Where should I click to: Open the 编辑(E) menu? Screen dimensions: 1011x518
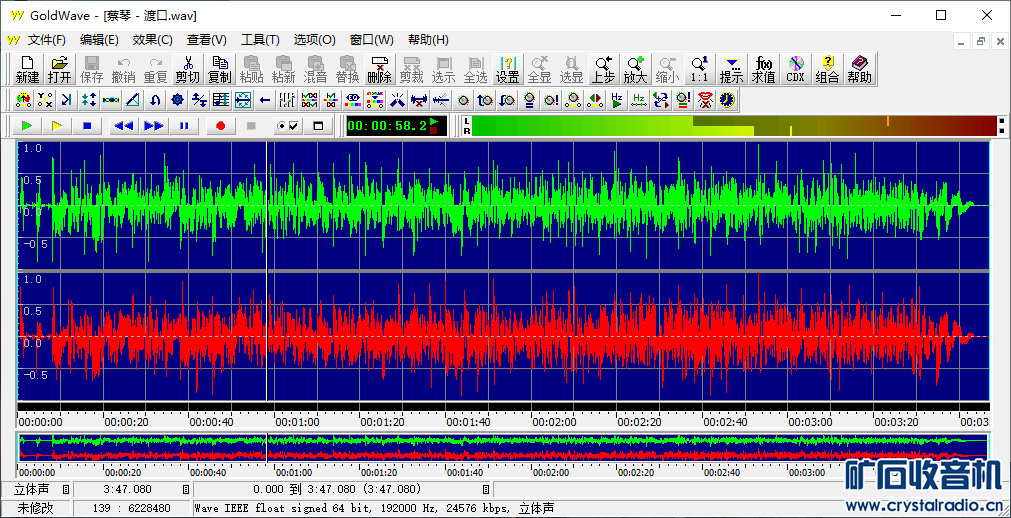click(99, 40)
